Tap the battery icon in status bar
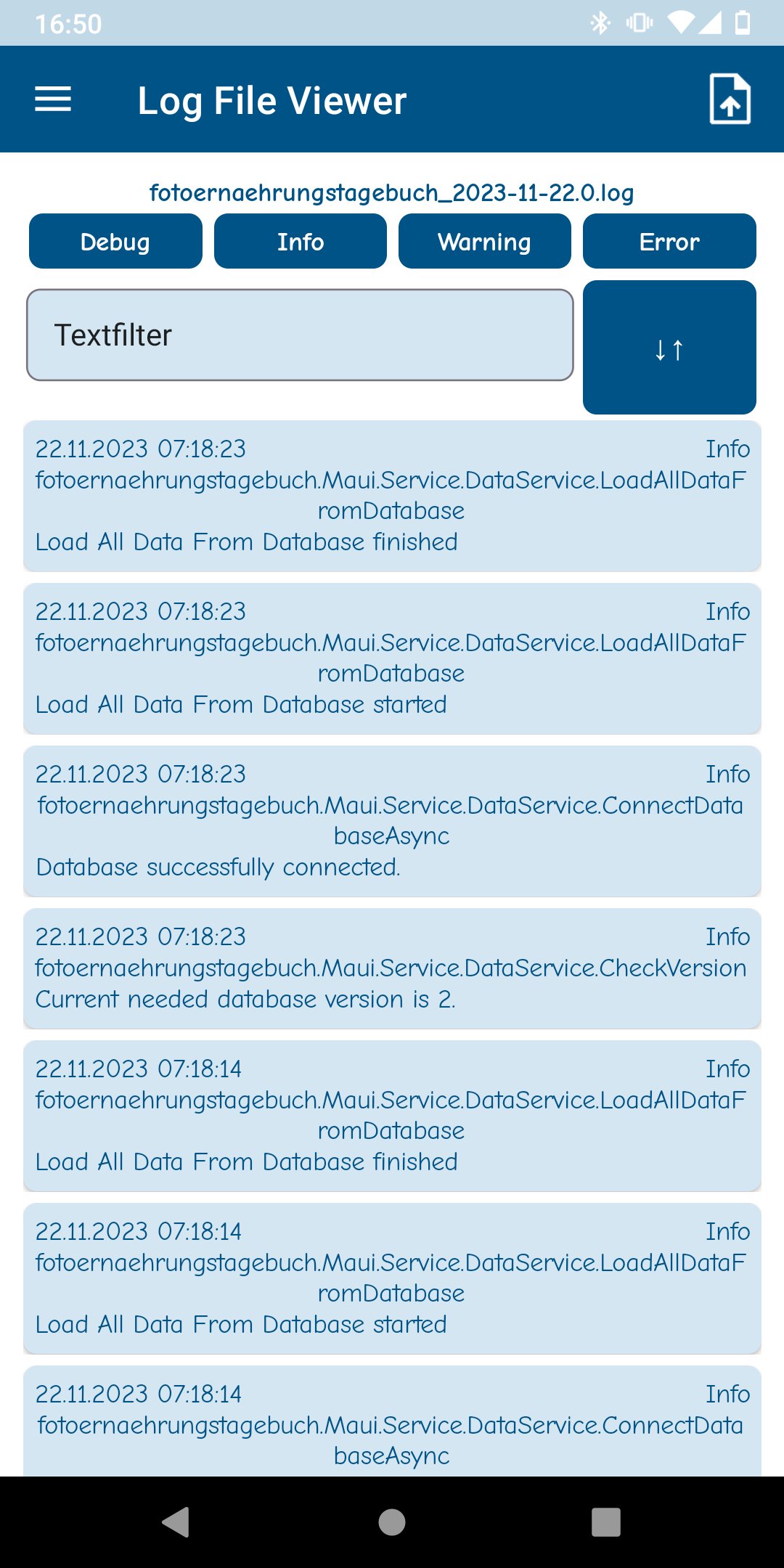Image resolution: width=784 pixels, height=1568 pixels. pyautogui.click(x=743, y=23)
